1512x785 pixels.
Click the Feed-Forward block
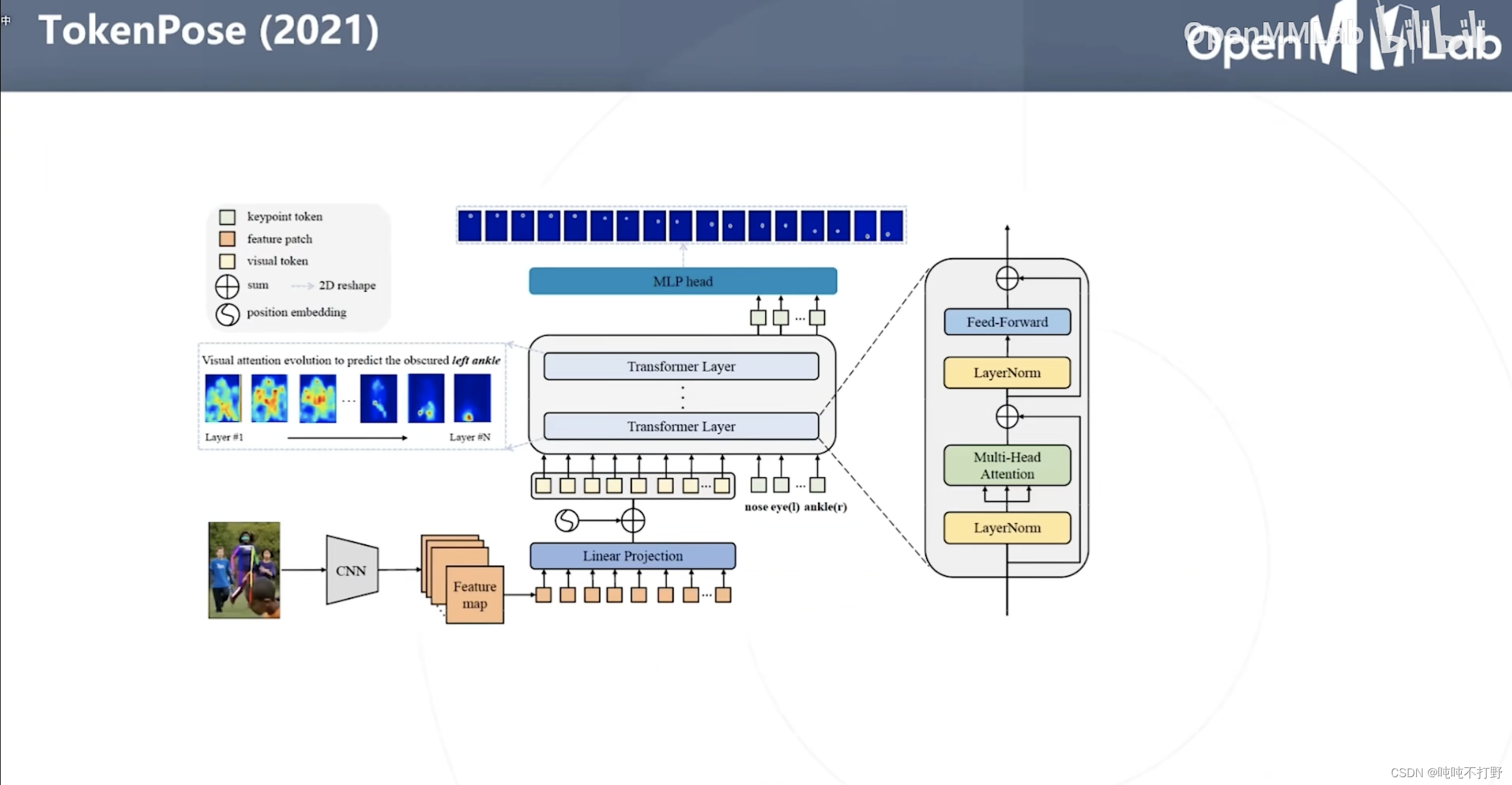coord(1007,322)
